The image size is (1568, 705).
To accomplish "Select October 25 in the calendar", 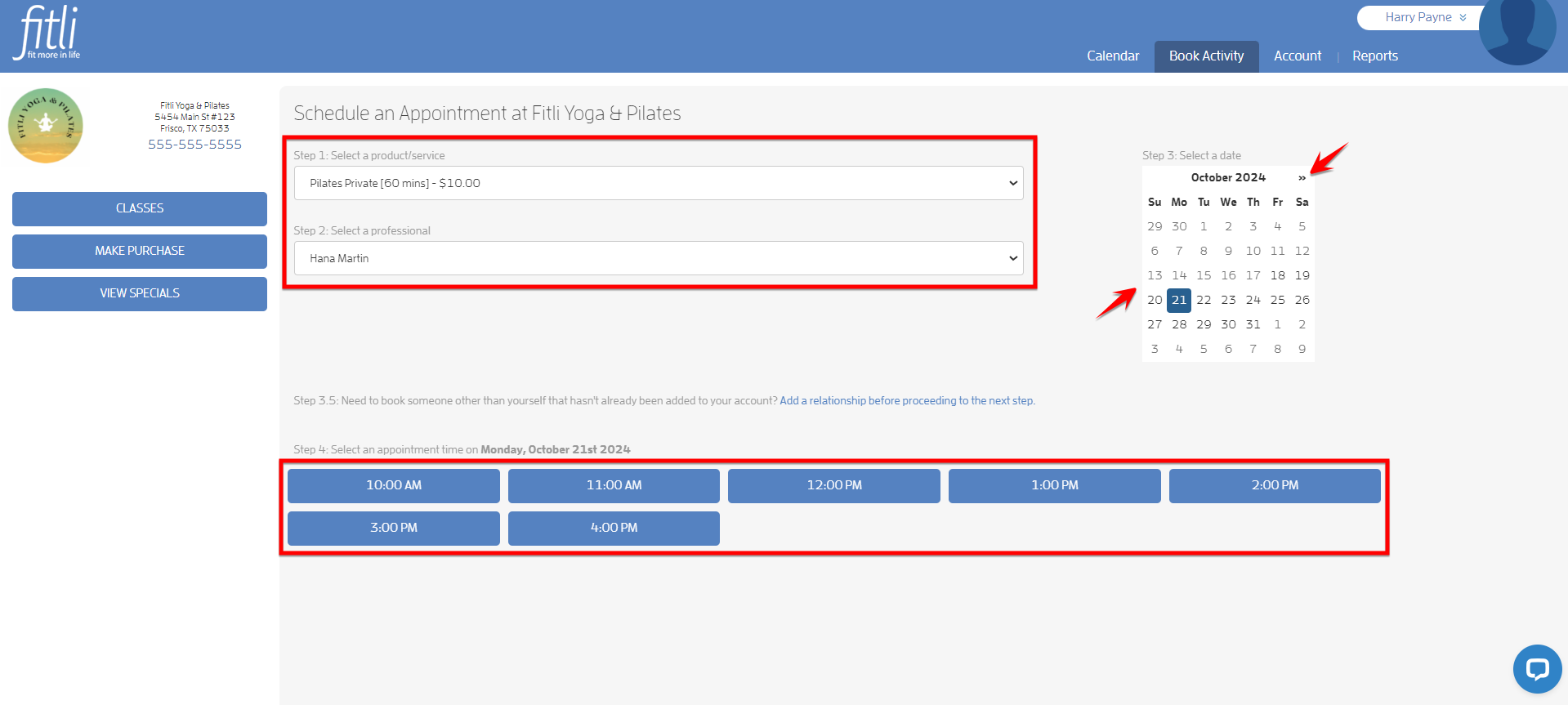I will click(1278, 300).
